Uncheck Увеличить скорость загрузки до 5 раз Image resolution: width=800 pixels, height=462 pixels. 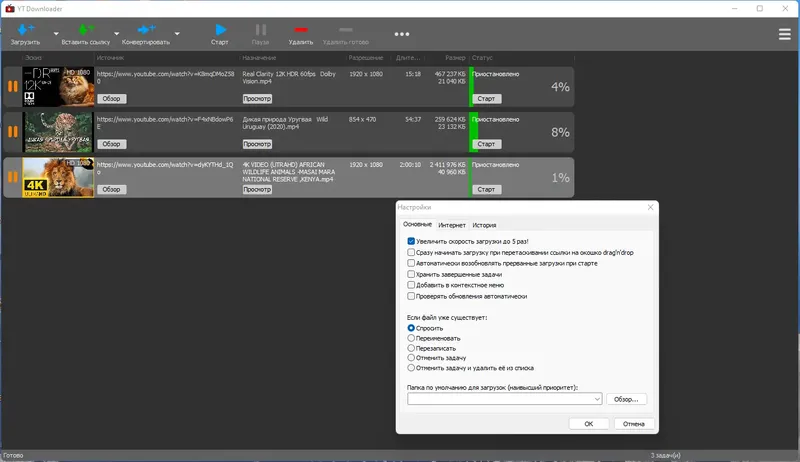411,241
